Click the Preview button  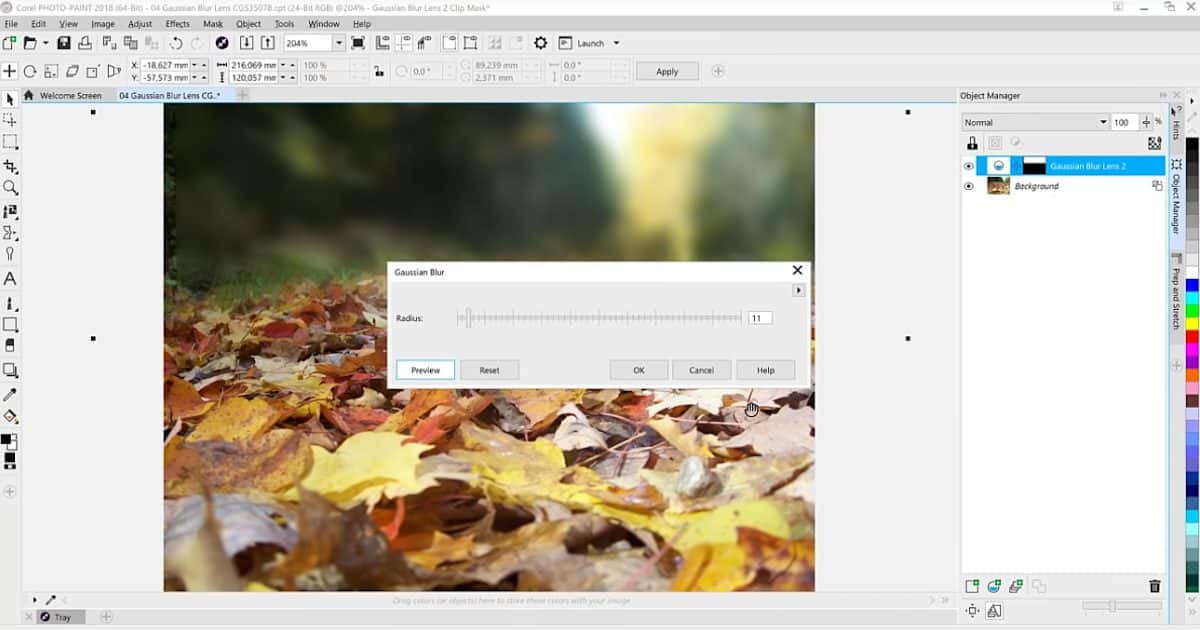click(x=425, y=370)
